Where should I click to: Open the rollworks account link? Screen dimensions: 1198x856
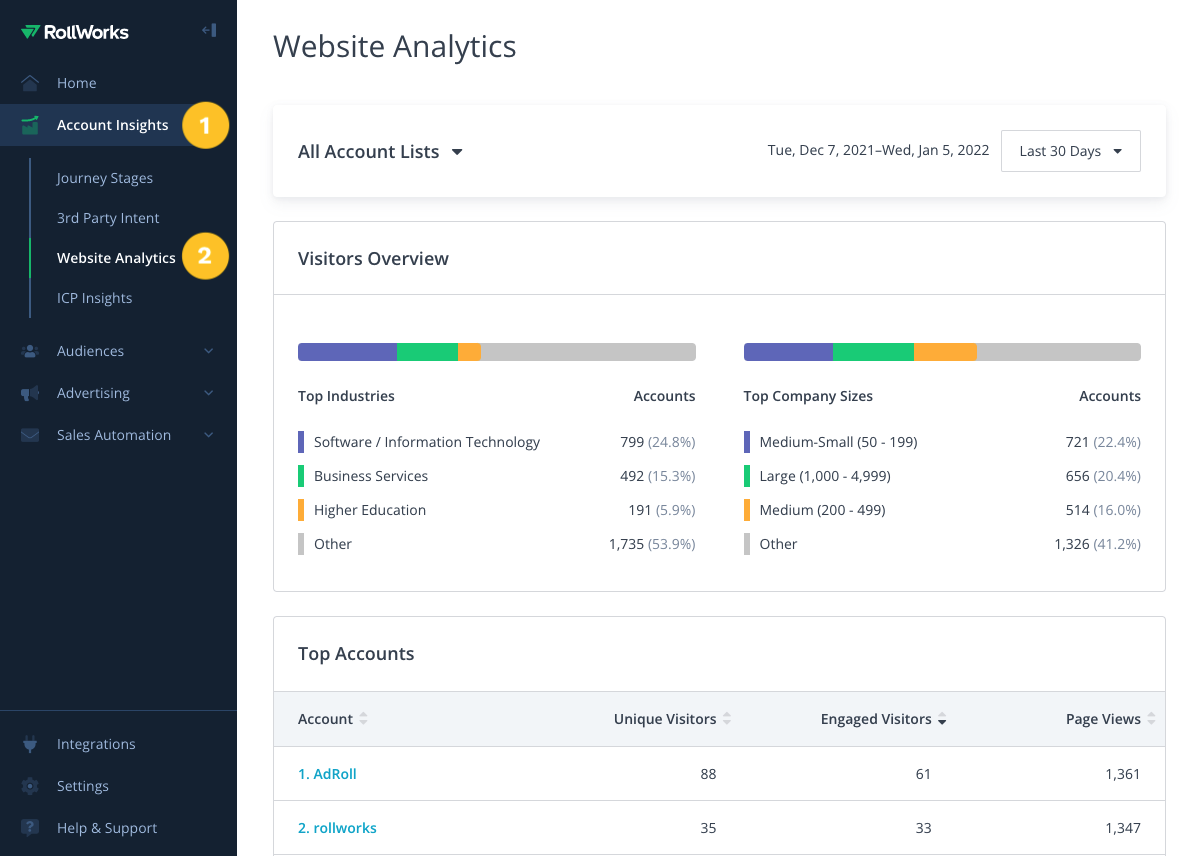337,828
